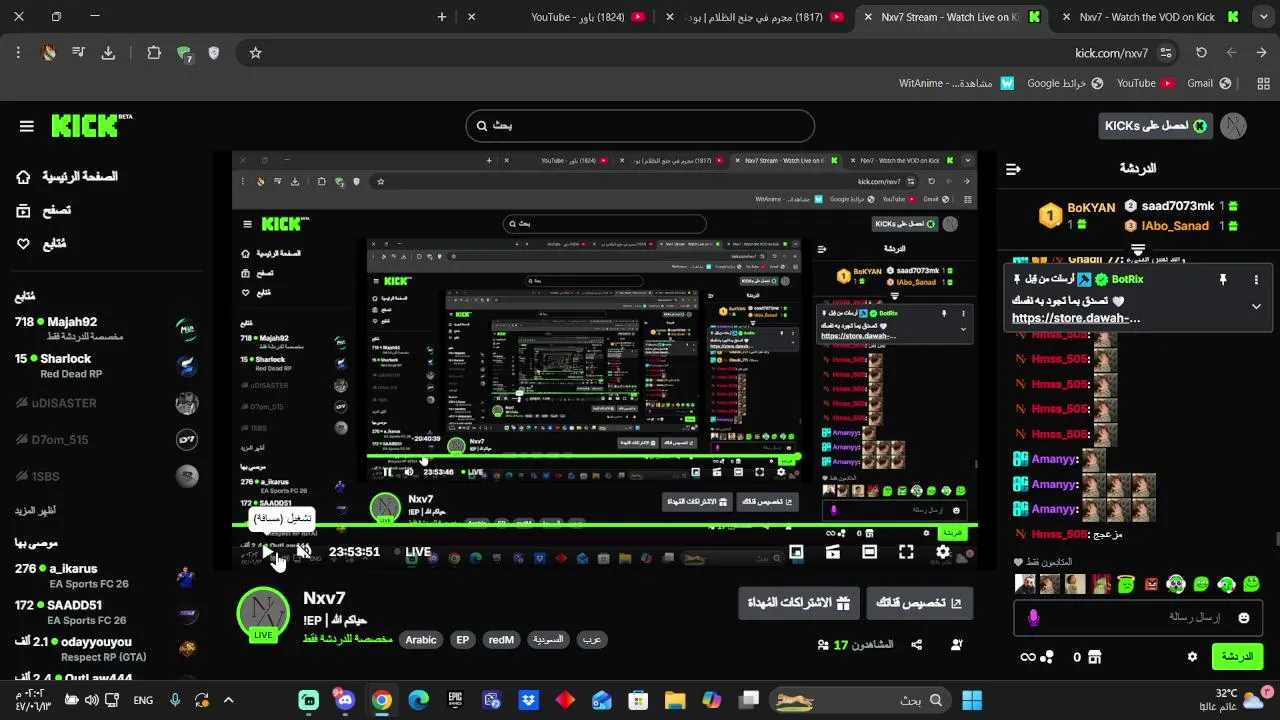Open the Chrome downloads icon
The height and width of the screenshot is (720, 1280).
(x=108, y=53)
